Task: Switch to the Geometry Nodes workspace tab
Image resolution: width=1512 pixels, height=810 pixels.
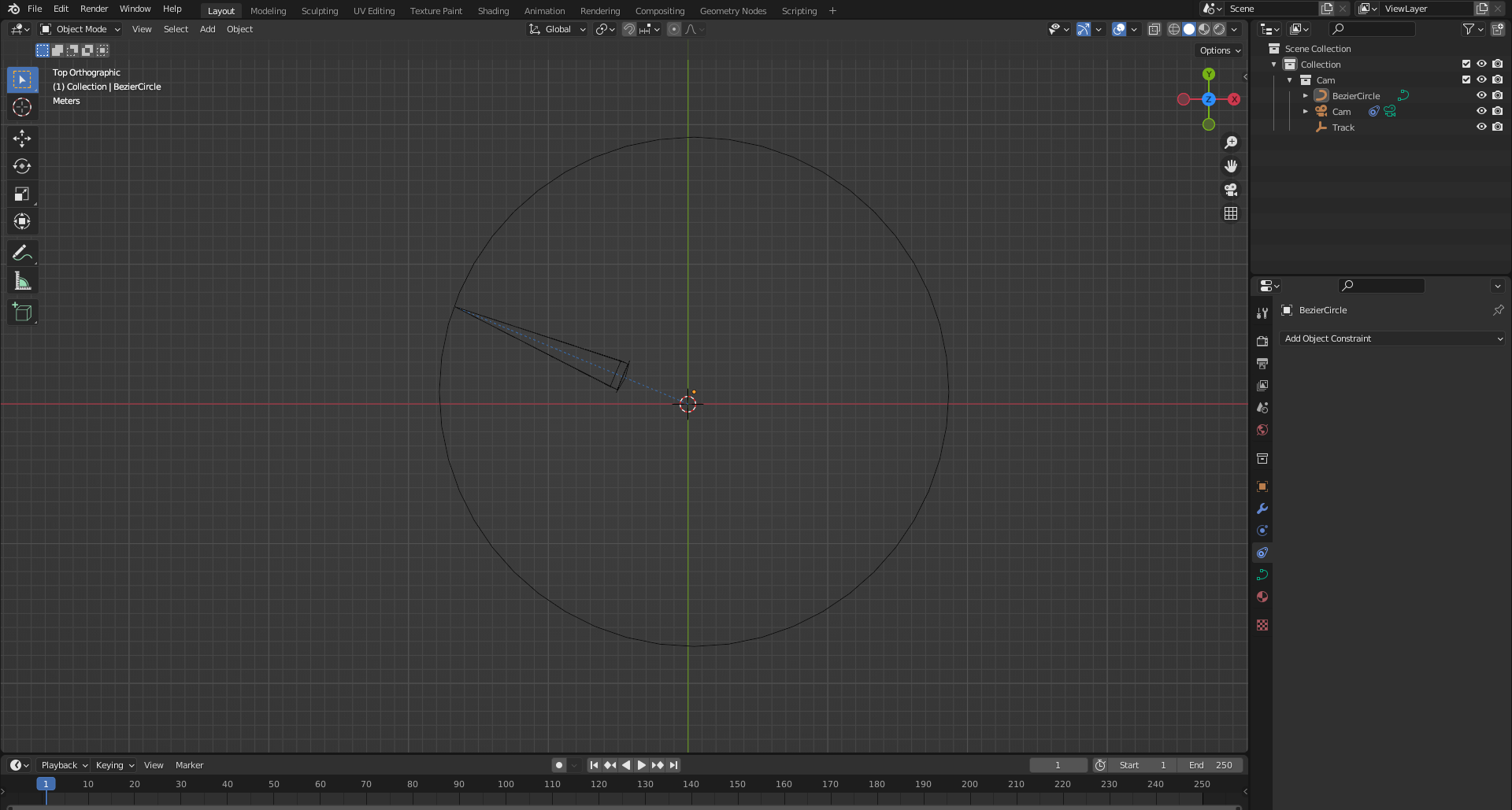Action: pyautogui.click(x=732, y=11)
